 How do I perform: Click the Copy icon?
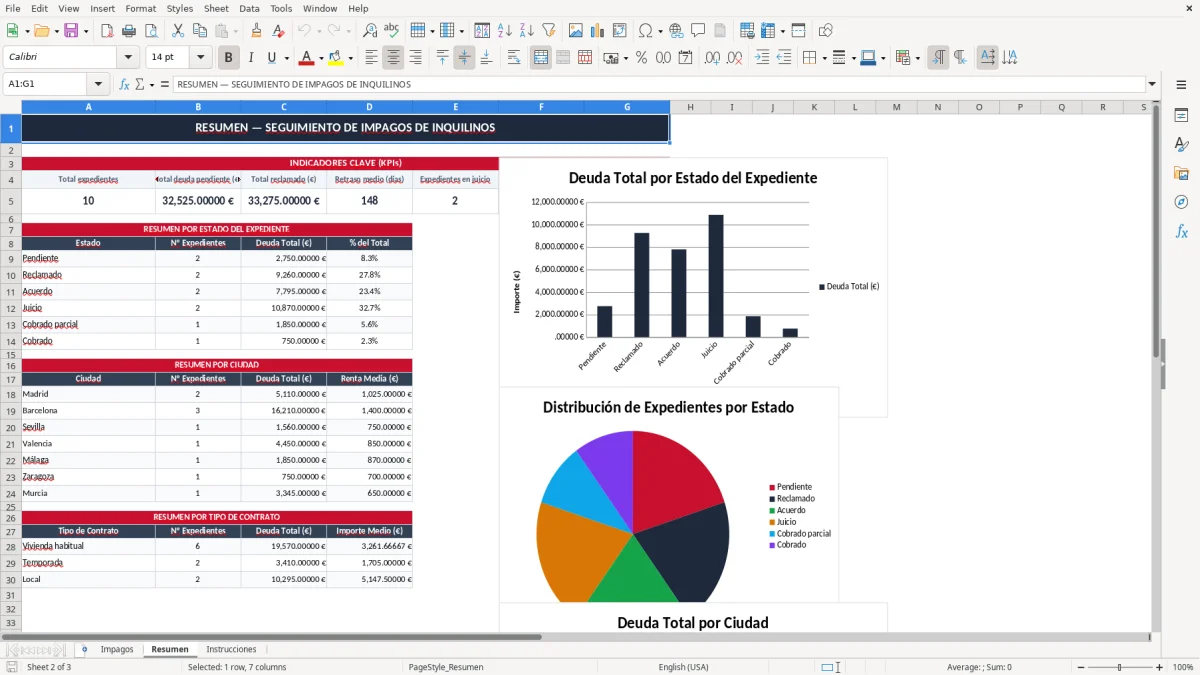(x=200, y=31)
